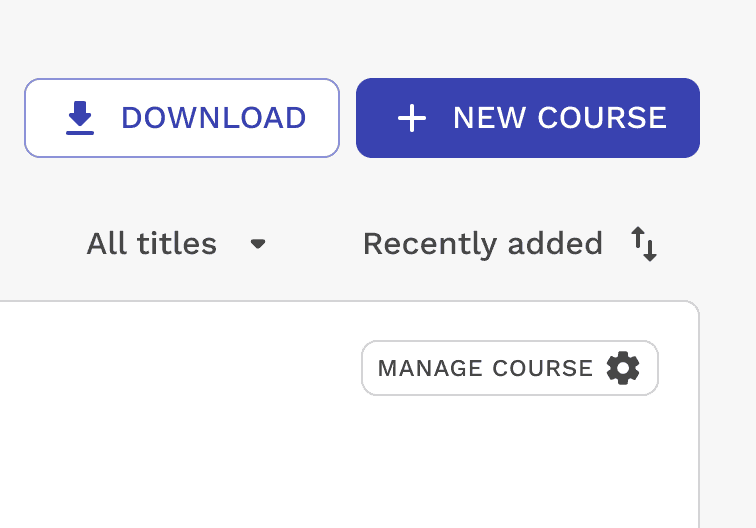
Task: Click the NEW COURSE text label
Action: (560, 118)
